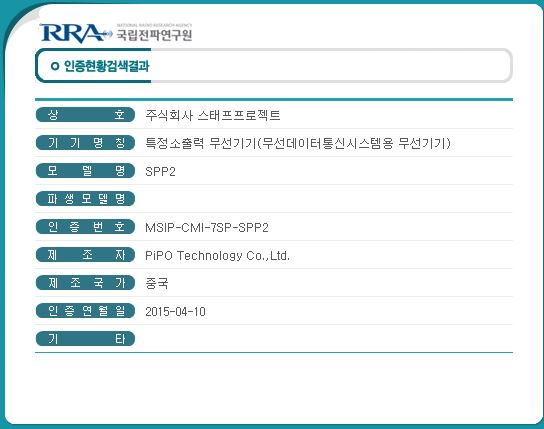Select the 제조자 label badge
This screenshot has height=429, width=544.
click(85, 255)
